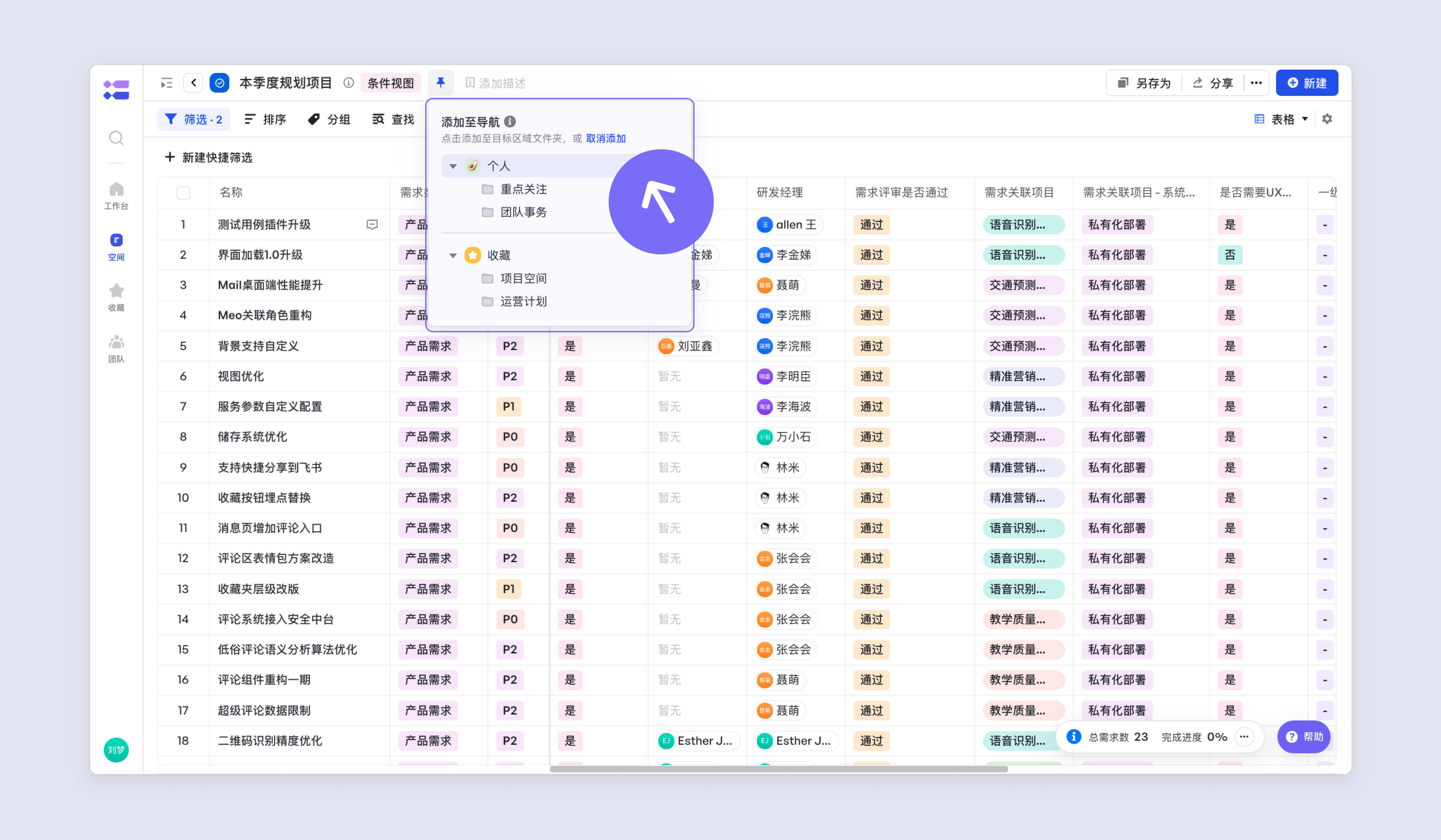Open 收藏 favorites in the sidebar
This screenshot has height=840, width=1441.
[116, 298]
